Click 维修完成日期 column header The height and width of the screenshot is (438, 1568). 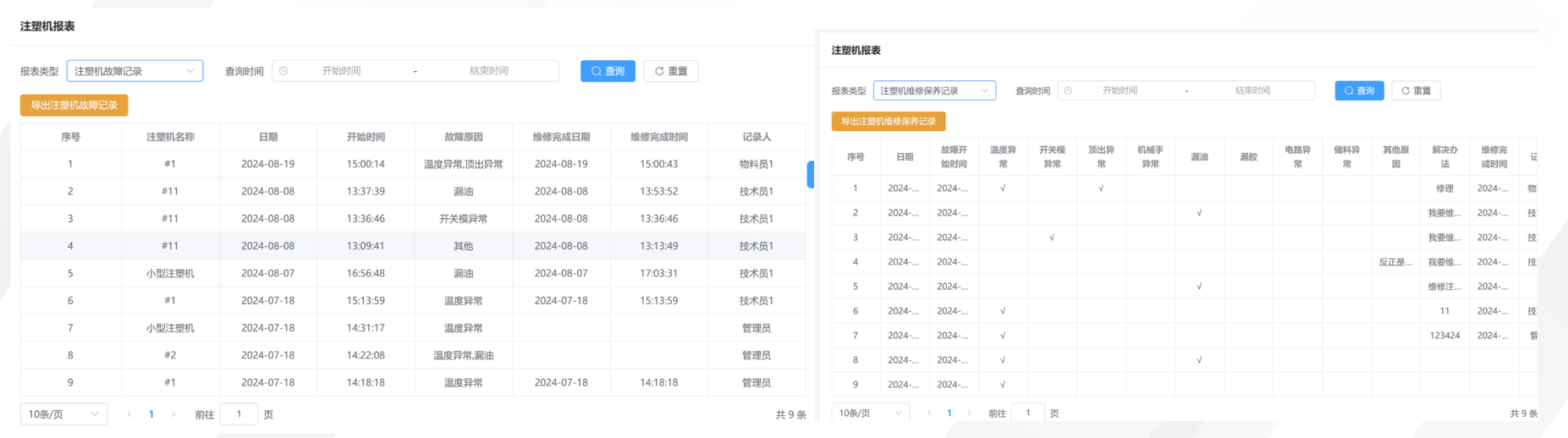(x=561, y=137)
